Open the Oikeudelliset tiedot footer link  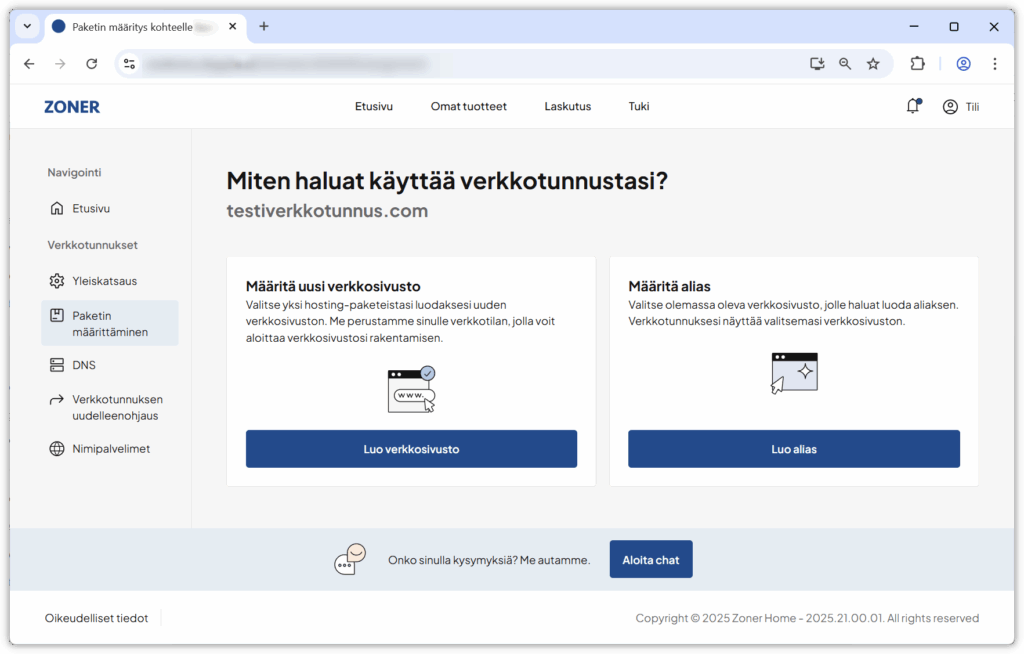click(x=96, y=618)
